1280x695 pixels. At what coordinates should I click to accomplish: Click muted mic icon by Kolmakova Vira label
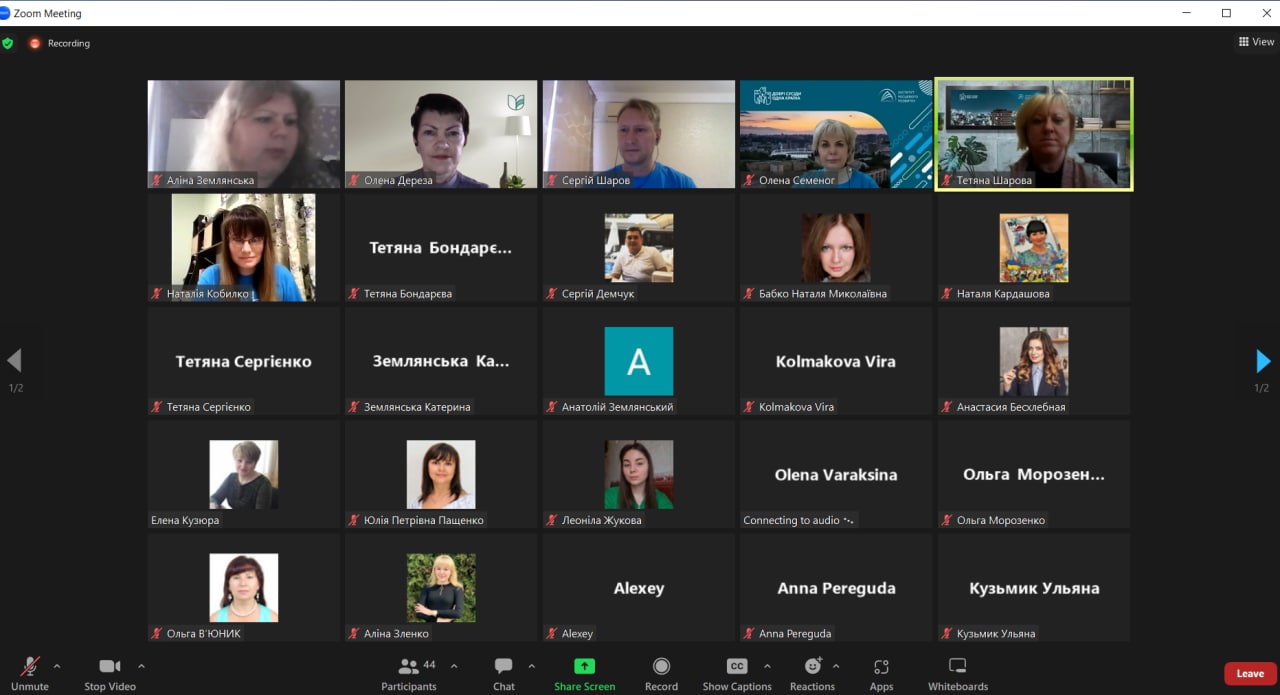coord(749,407)
